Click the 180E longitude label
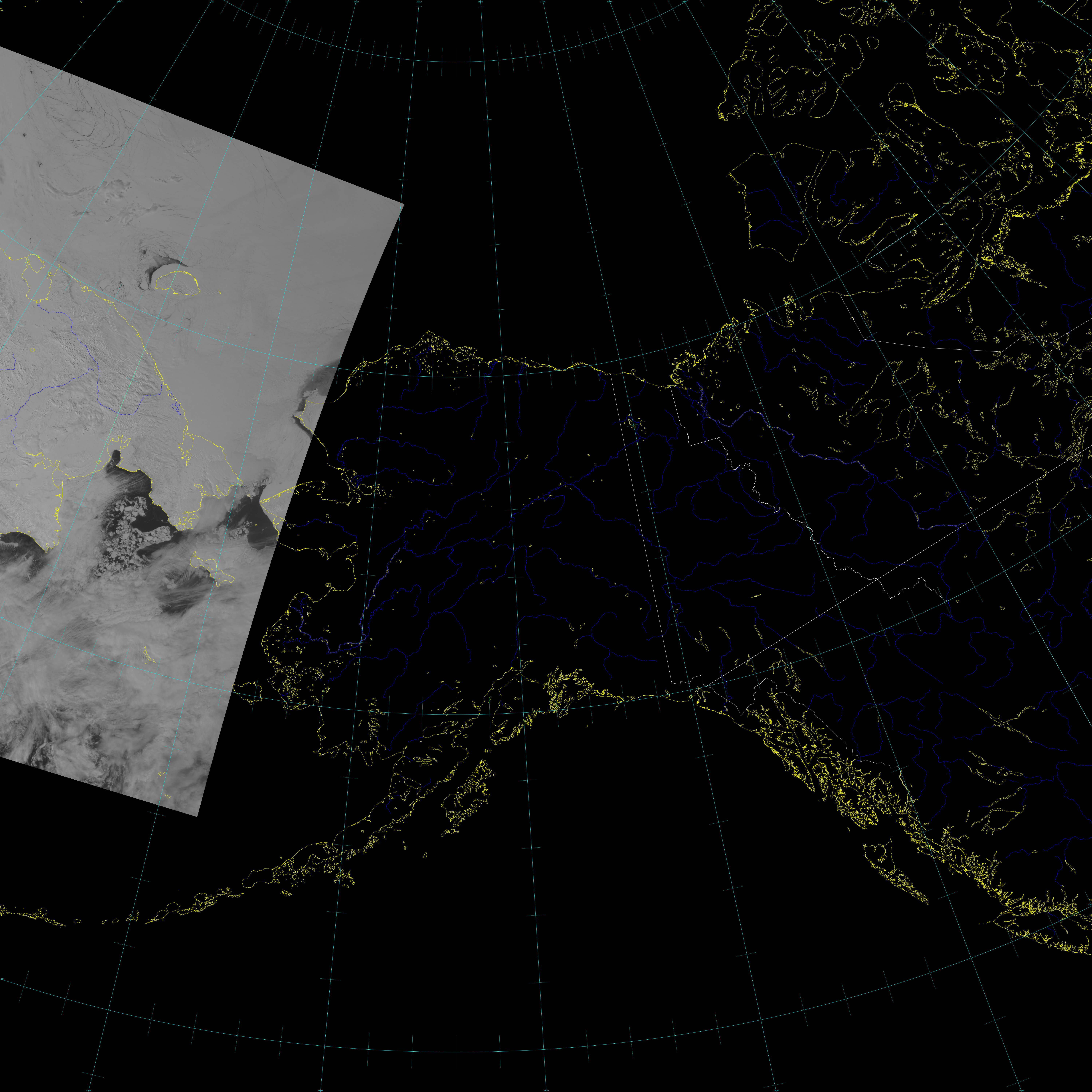 [x=288, y=2]
